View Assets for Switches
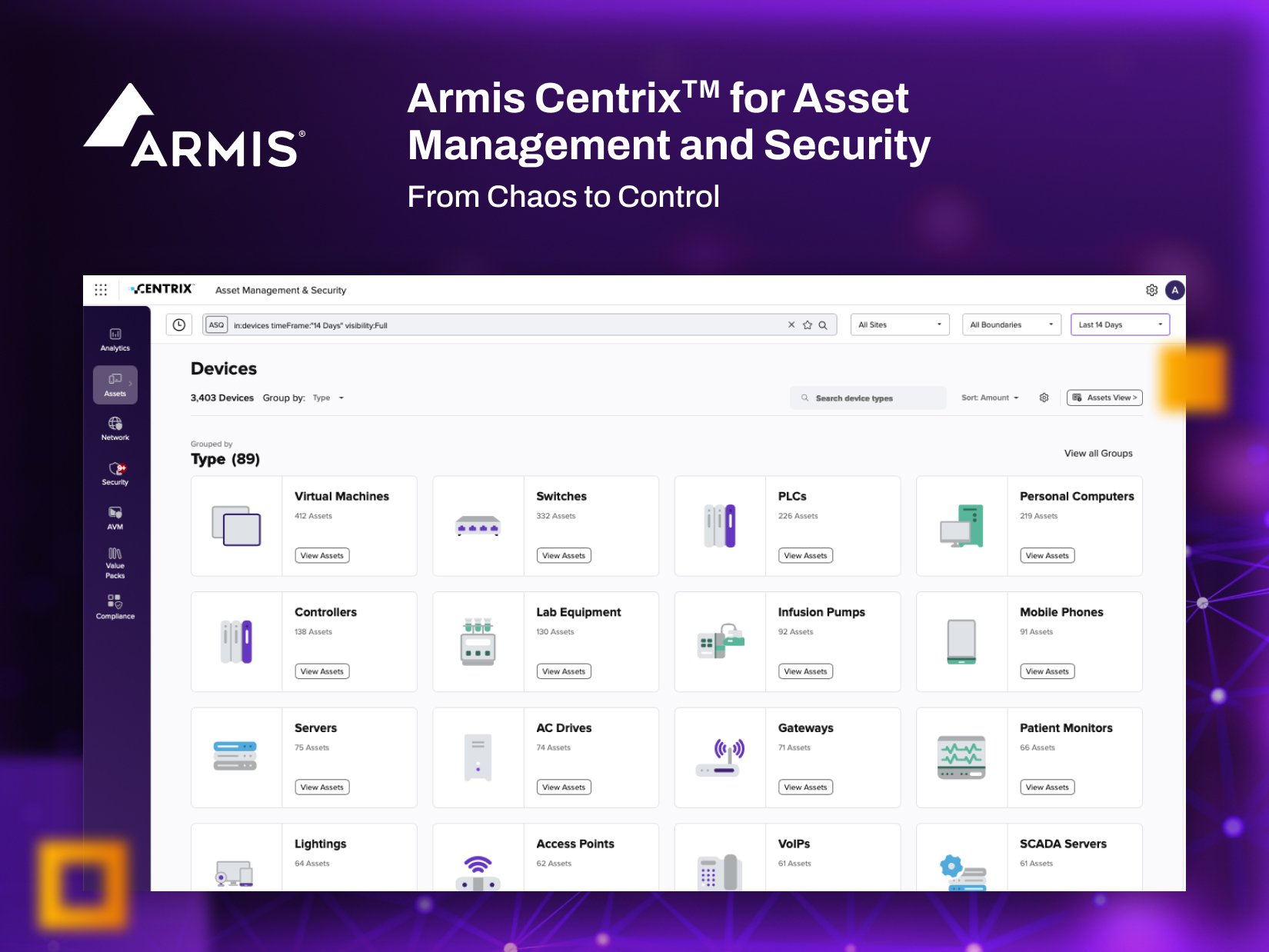 (x=564, y=555)
